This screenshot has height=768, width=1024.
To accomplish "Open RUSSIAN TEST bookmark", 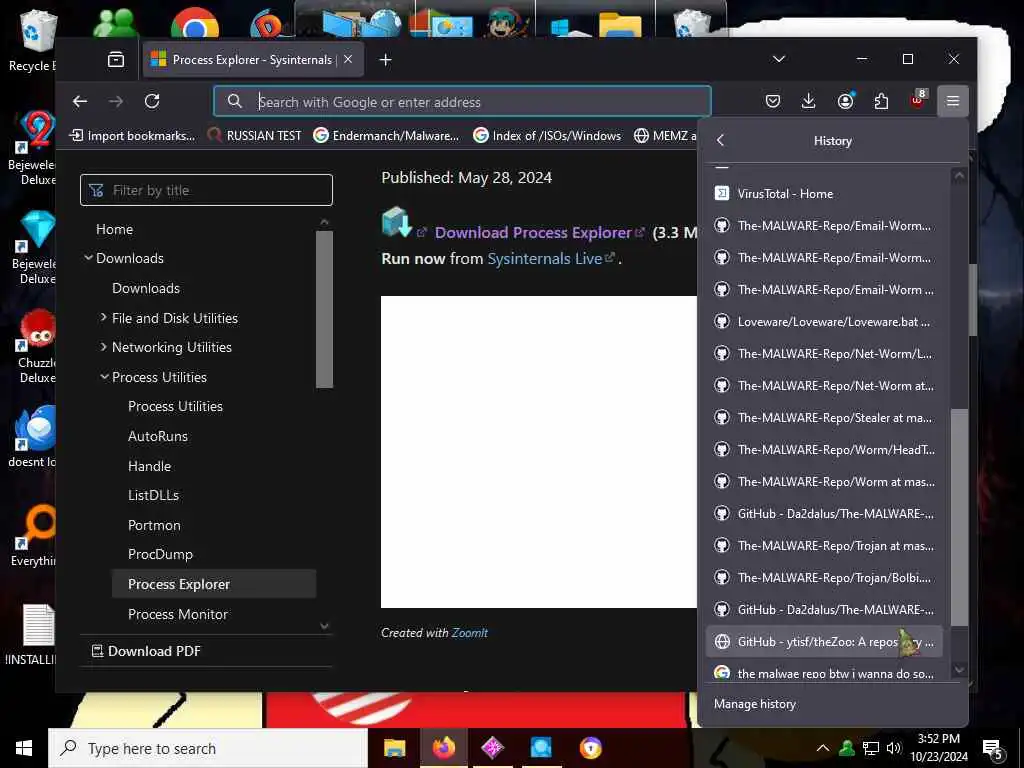I will coord(254,136).
